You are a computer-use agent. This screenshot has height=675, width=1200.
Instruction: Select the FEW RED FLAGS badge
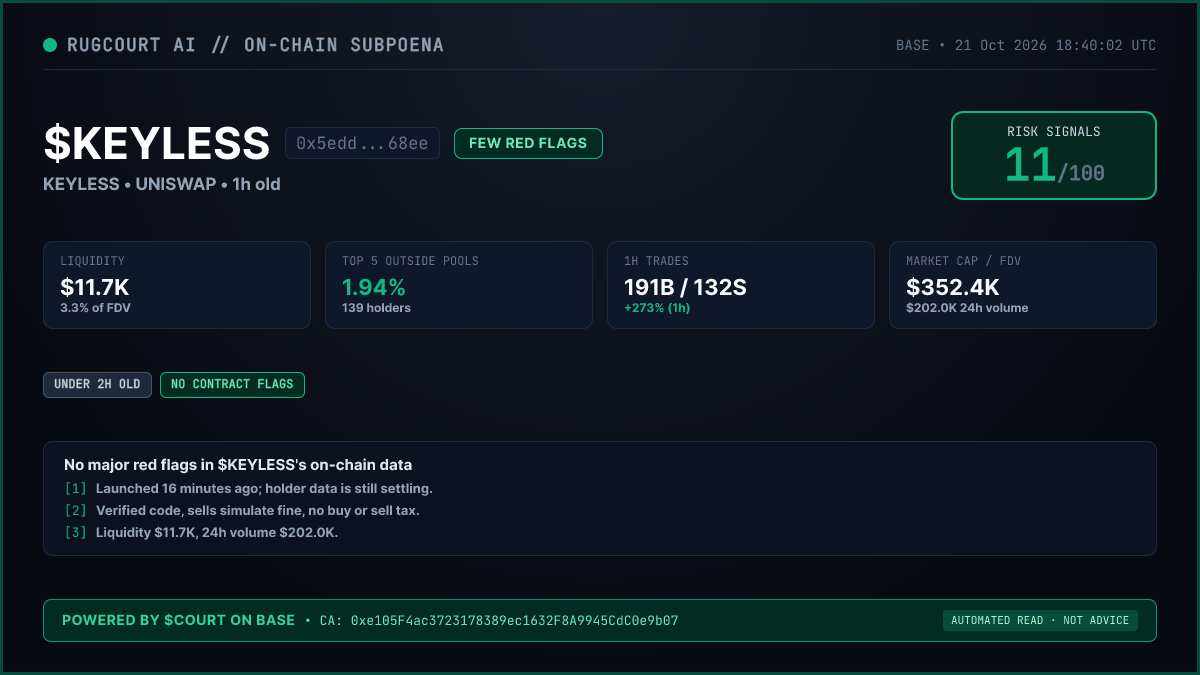click(x=528, y=143)
